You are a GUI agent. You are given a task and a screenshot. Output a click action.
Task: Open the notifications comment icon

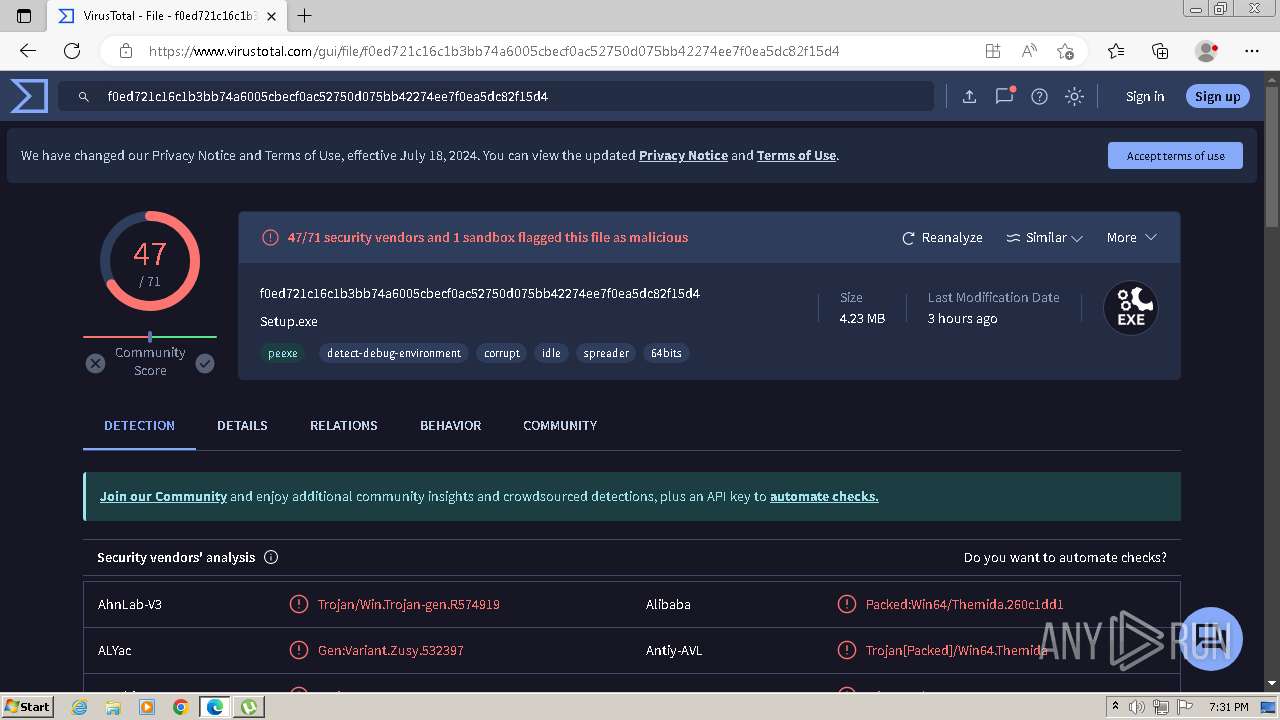click(x=1005, y=96)
